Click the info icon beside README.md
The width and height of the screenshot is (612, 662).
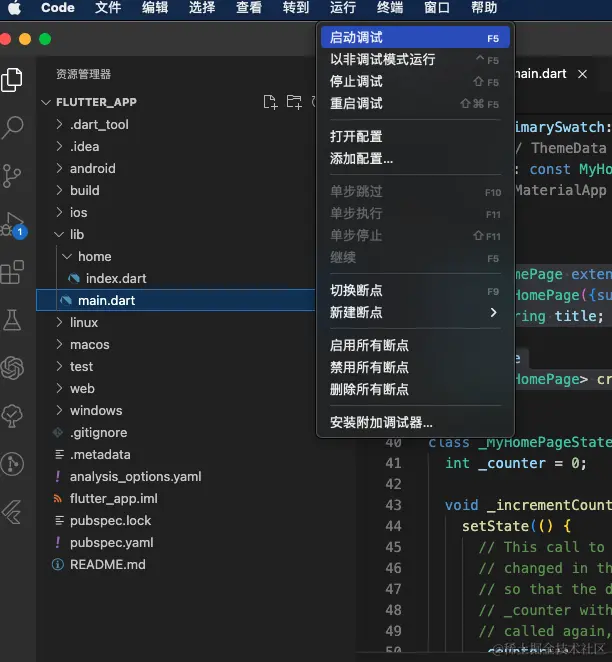click(x=58, y=564)
